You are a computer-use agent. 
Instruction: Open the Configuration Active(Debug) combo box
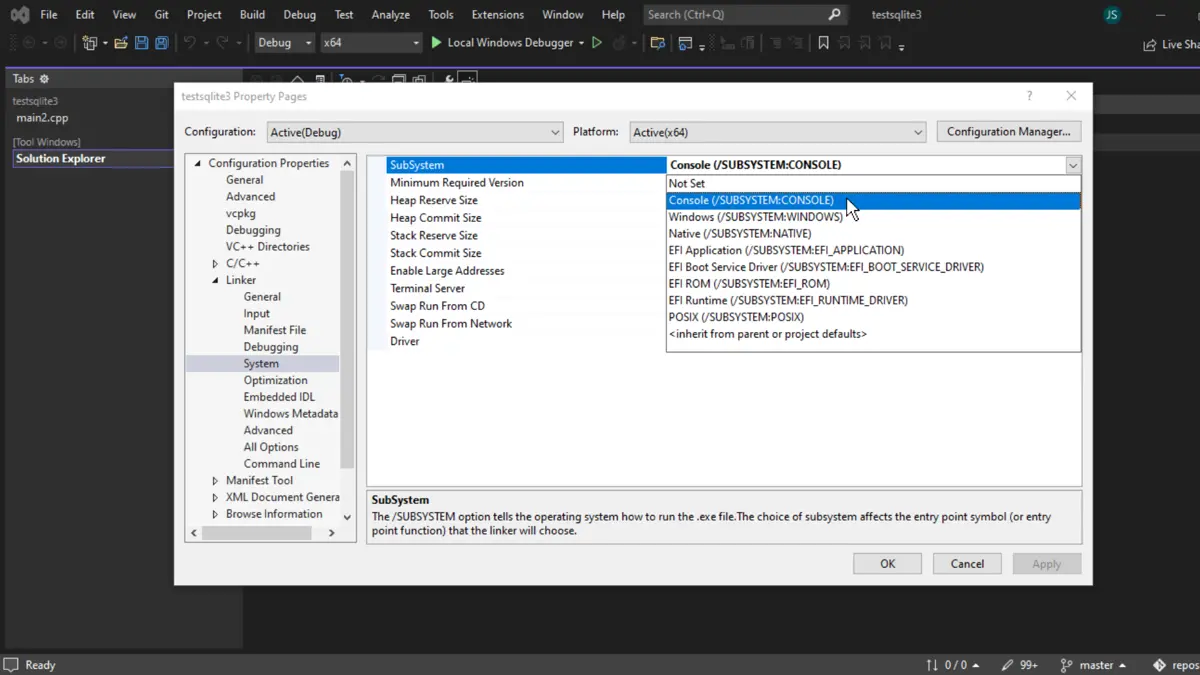pyautogui.click(x=415, y=132)
